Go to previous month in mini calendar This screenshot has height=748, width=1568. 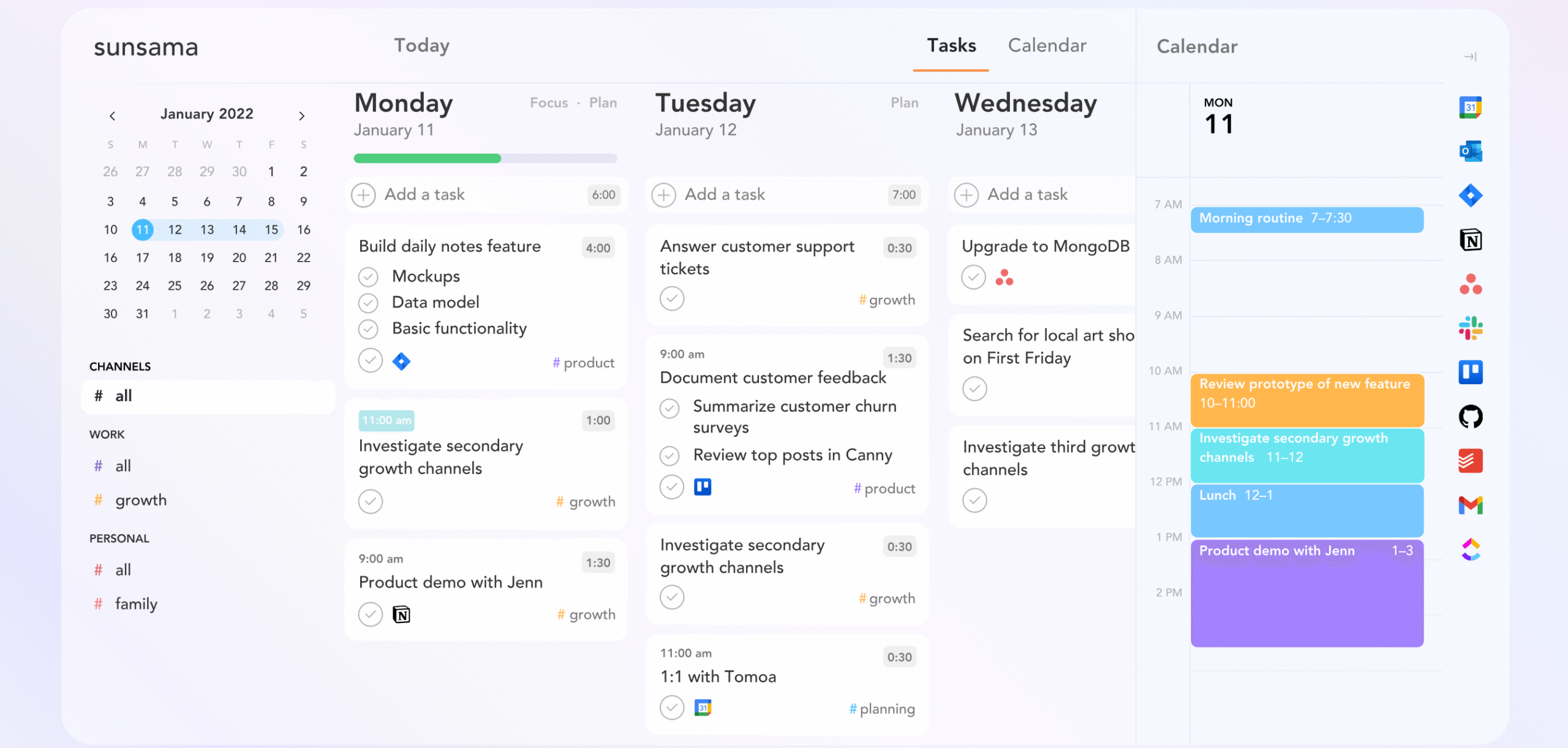tap(112, 116)
